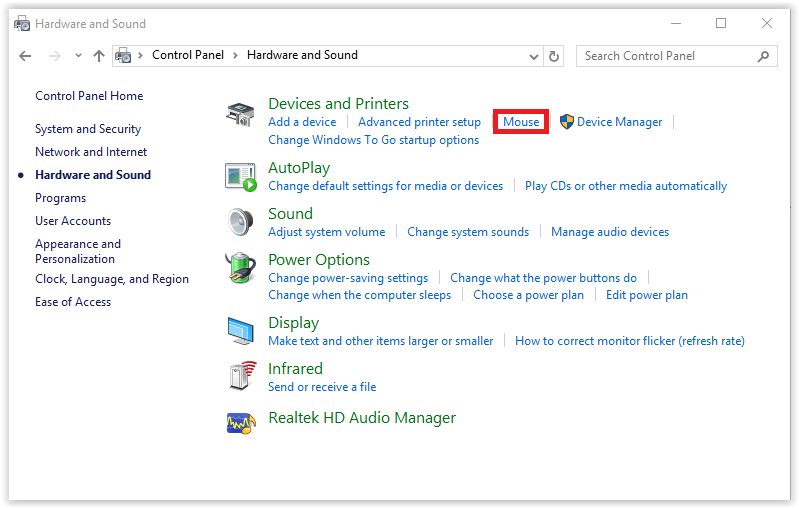Open the Realtek HD Audio Manager icon
The image size is (799, 508).
pos(241,423)
